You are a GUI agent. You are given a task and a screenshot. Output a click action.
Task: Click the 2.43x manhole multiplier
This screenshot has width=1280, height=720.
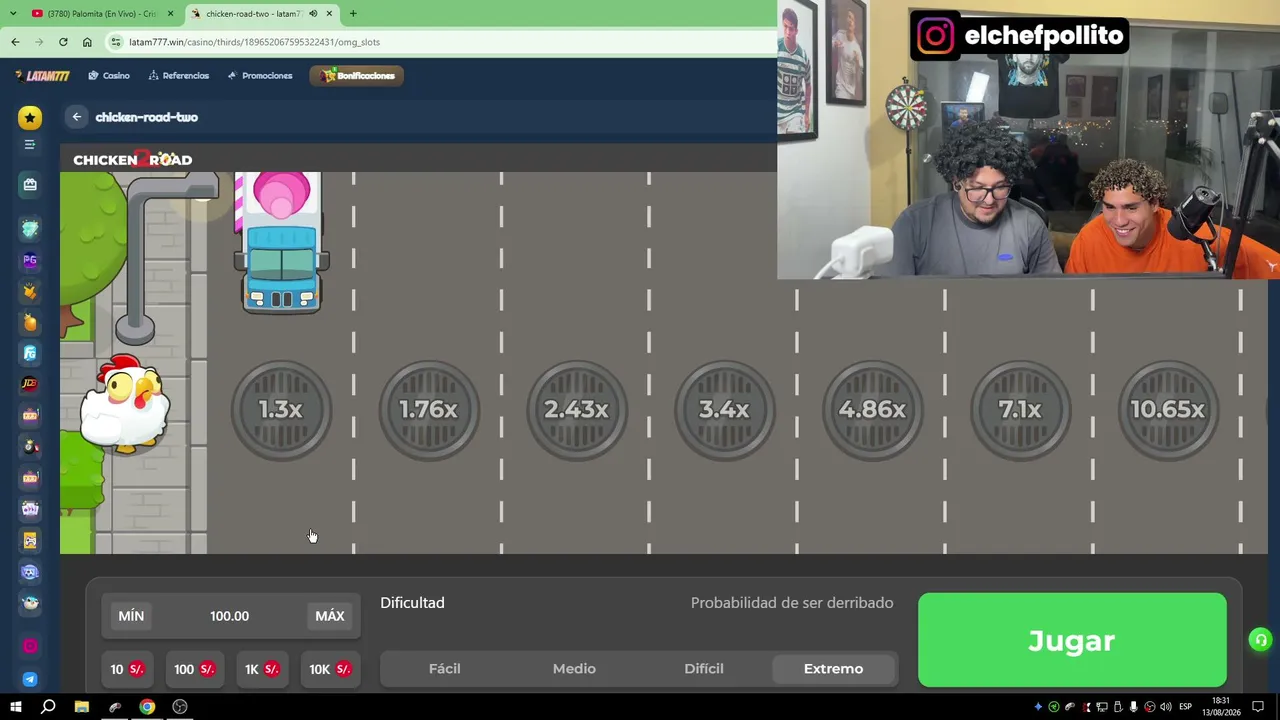click(x=577, y=410)
